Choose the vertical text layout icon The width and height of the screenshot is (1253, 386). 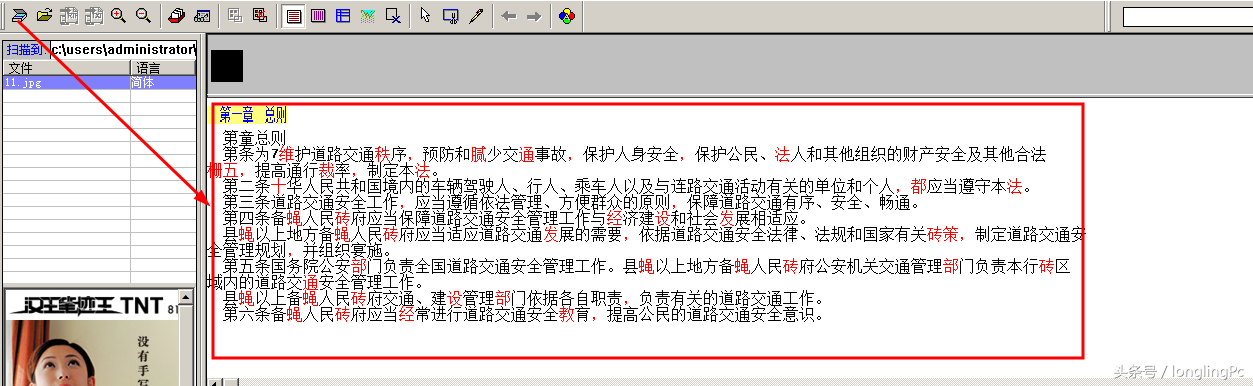click(319, 16)
